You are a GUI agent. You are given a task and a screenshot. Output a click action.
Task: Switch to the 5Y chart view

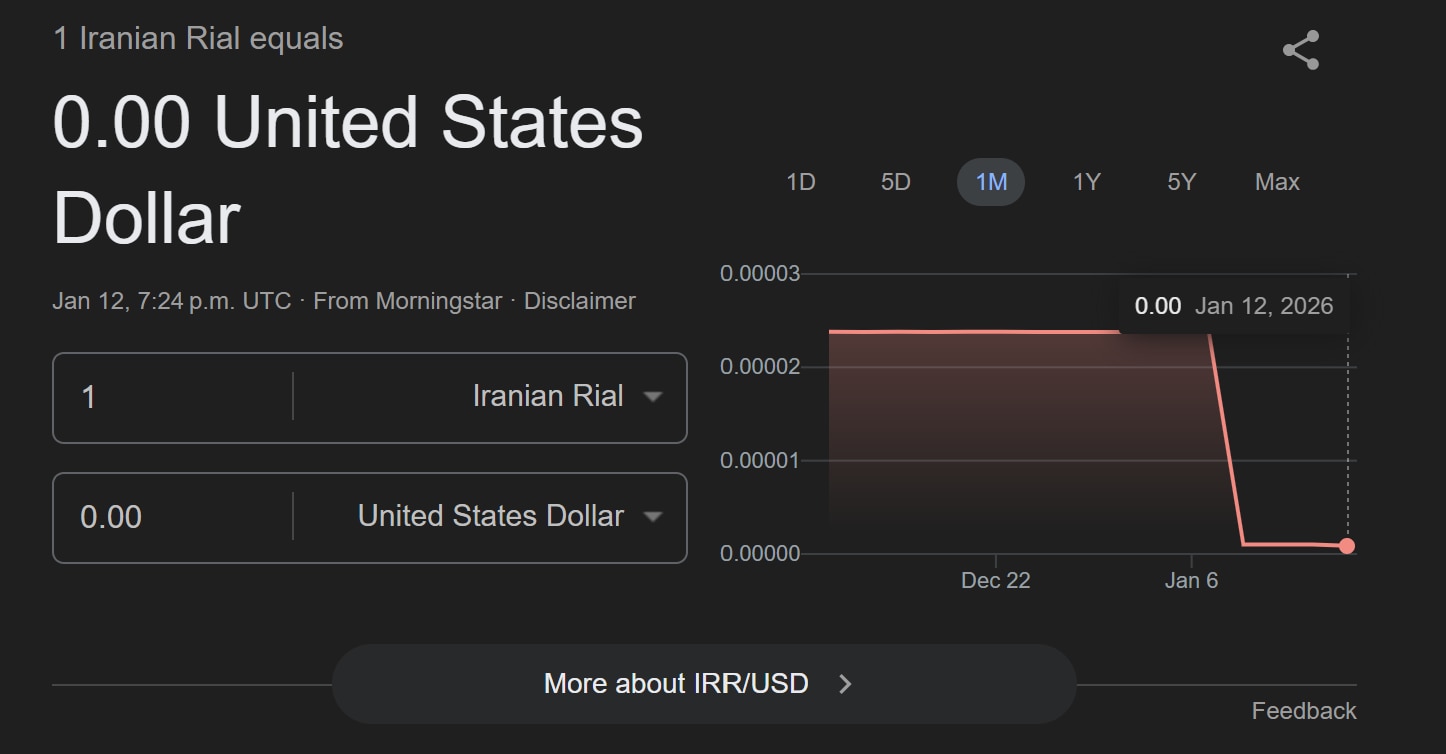point(1181,182)
